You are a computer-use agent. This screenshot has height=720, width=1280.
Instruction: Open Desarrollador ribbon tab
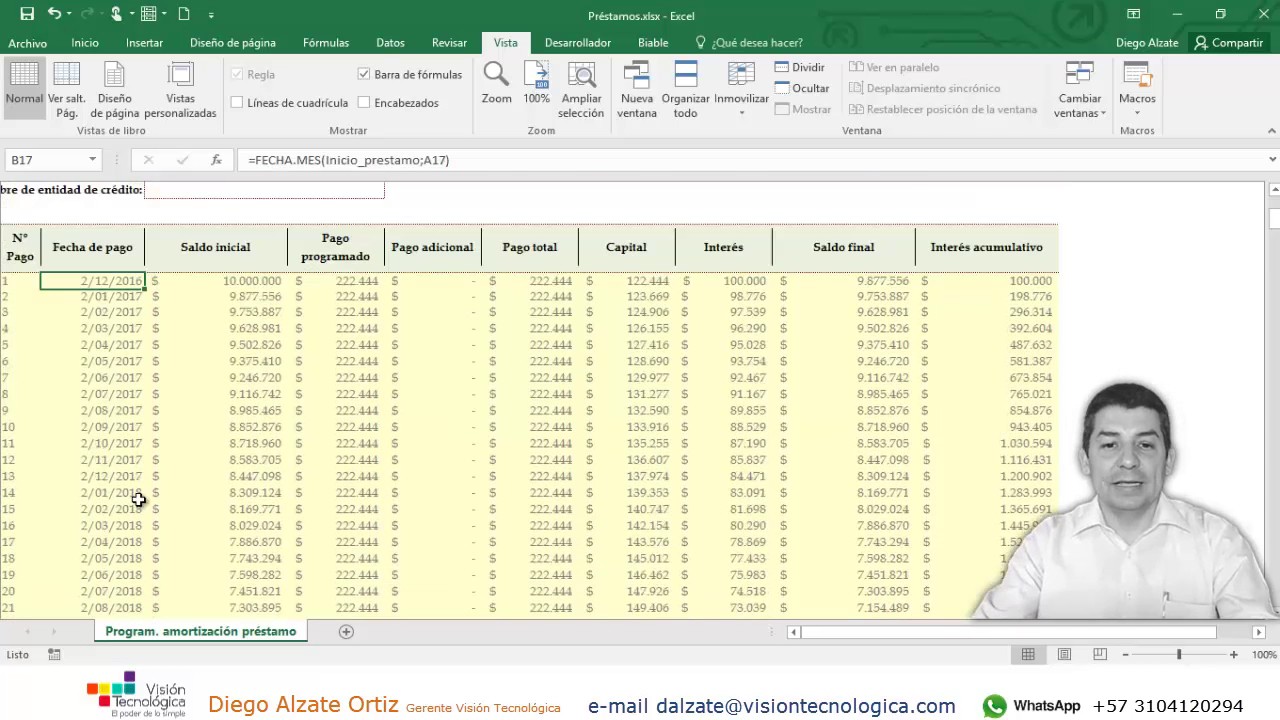578,43
